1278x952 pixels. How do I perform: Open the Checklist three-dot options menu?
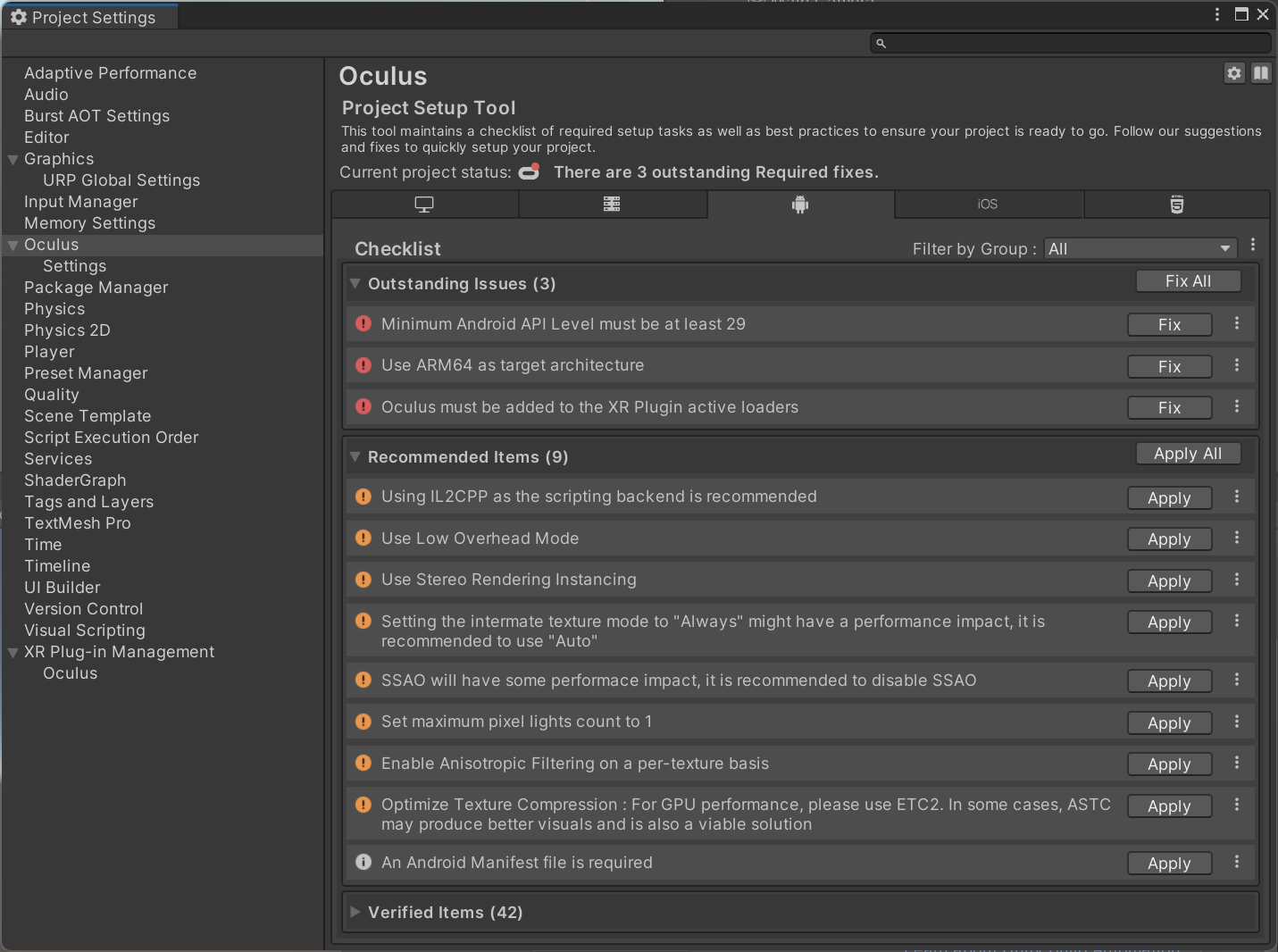1253,245
